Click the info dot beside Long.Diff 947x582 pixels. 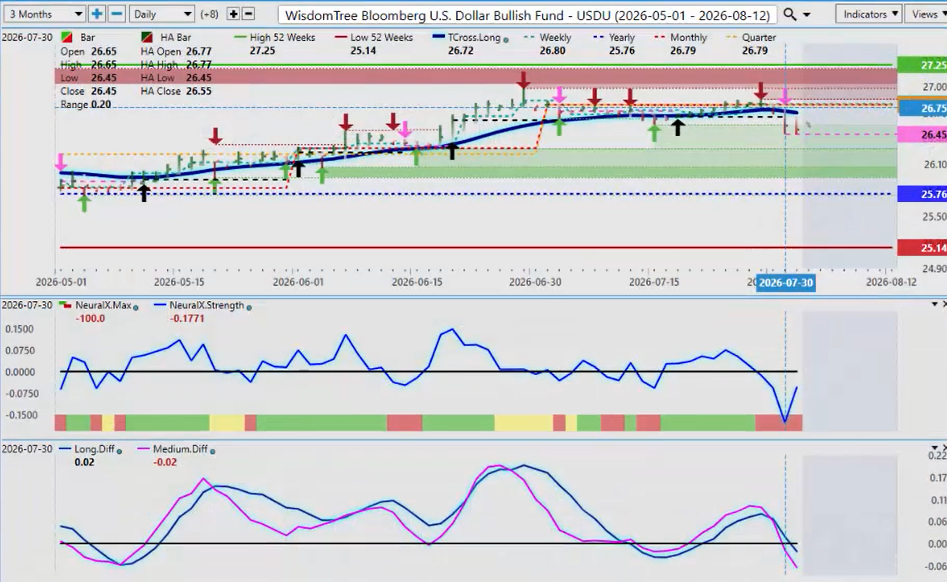tap(119, 451)
